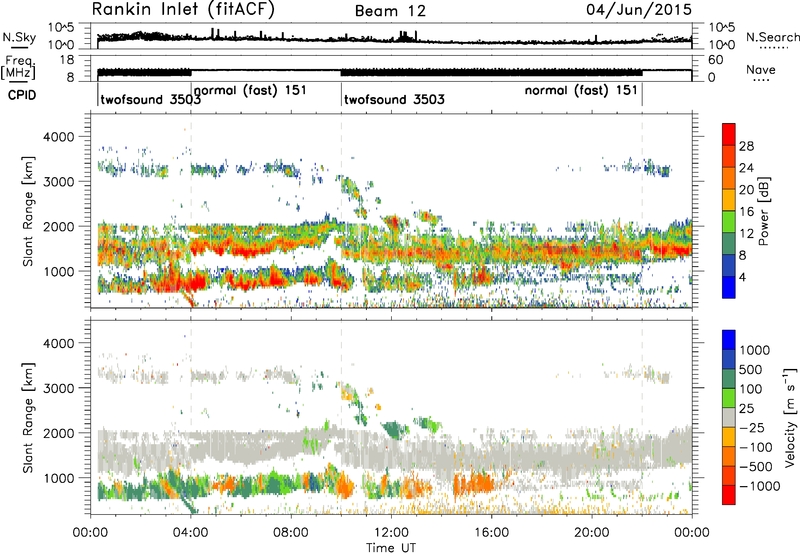Click the 'Velocity [m s-1]' colorbar title

click(x=790, y=417)
